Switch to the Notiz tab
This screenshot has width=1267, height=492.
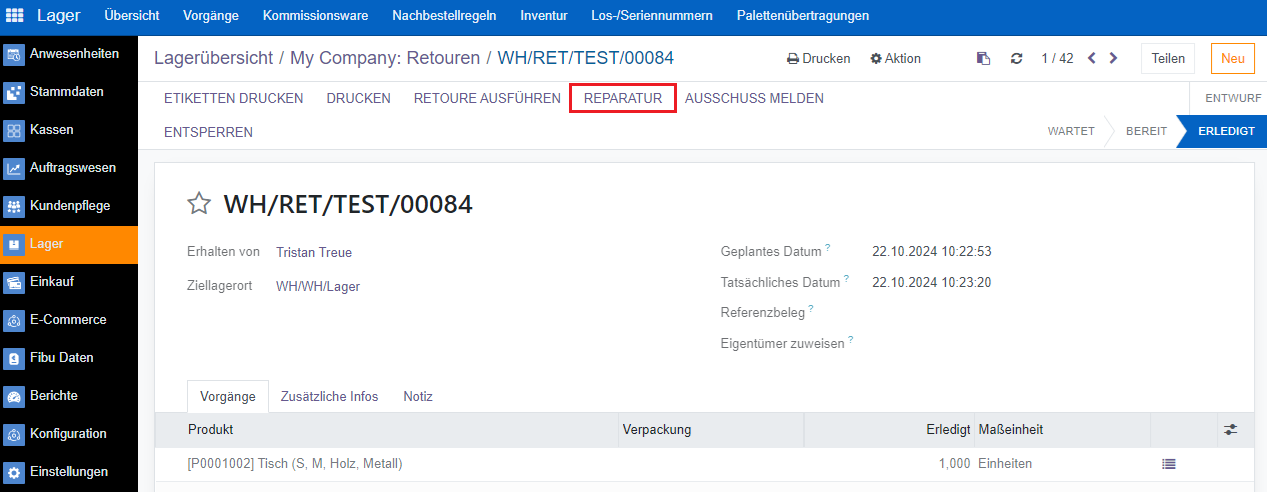coord(418,397)
